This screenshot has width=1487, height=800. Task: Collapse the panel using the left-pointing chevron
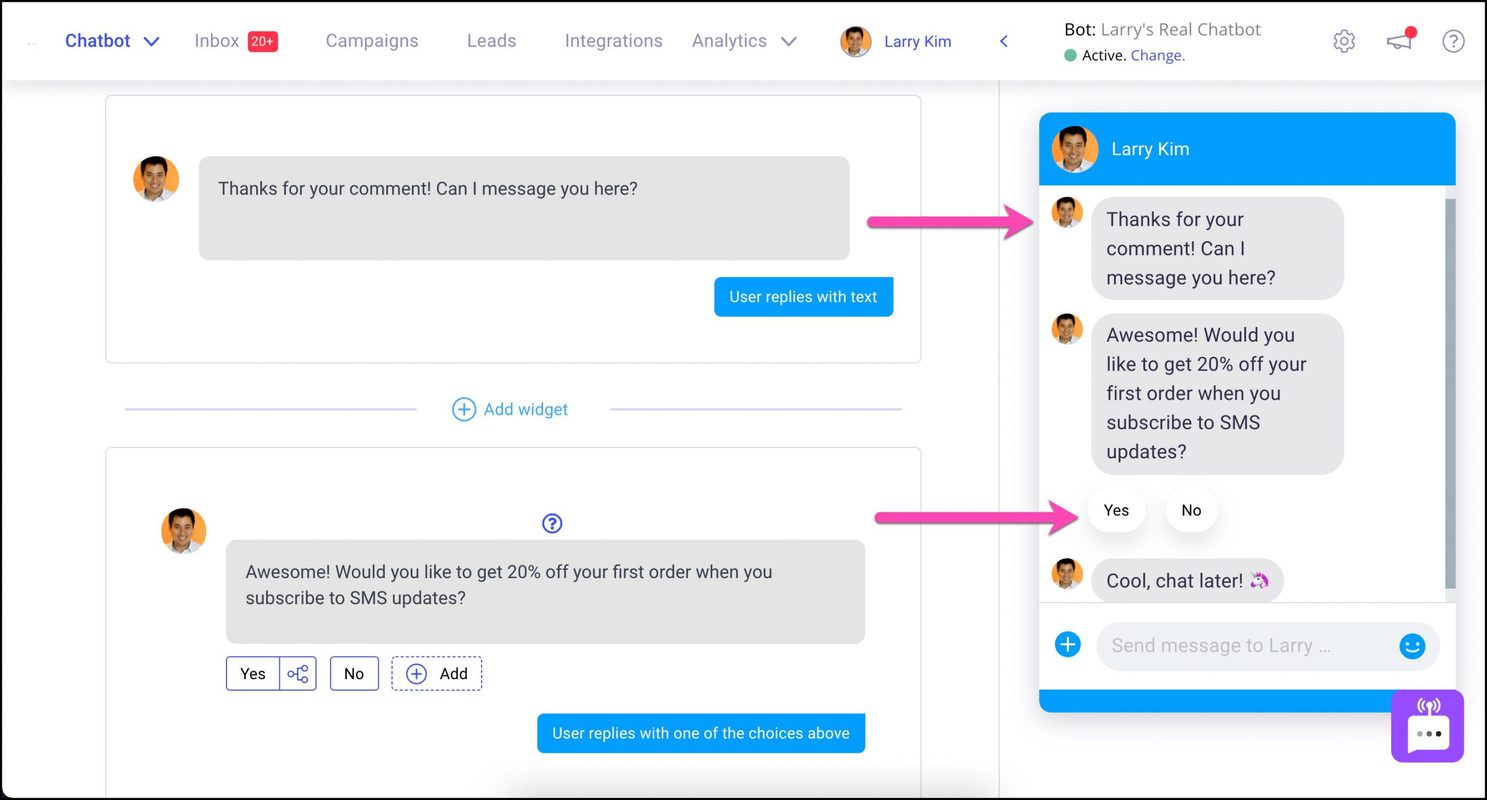(x=1003, y=41)
